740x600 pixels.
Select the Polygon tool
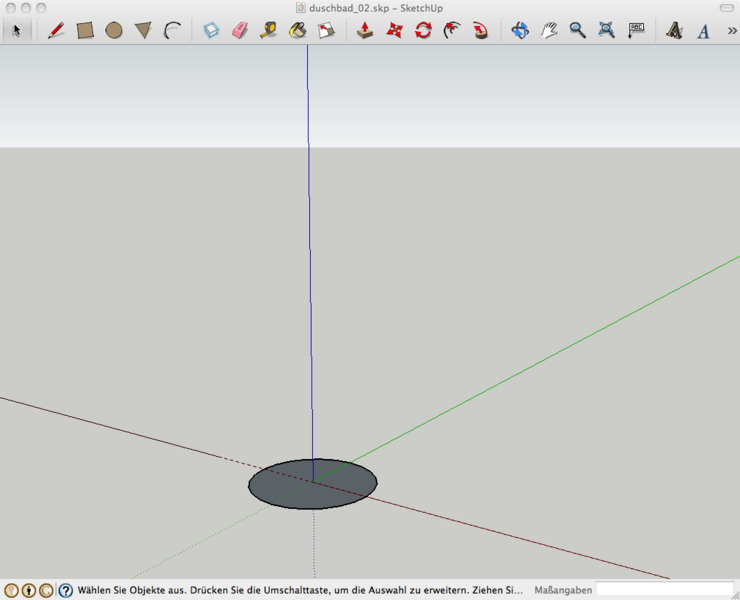tap(143, 30)
